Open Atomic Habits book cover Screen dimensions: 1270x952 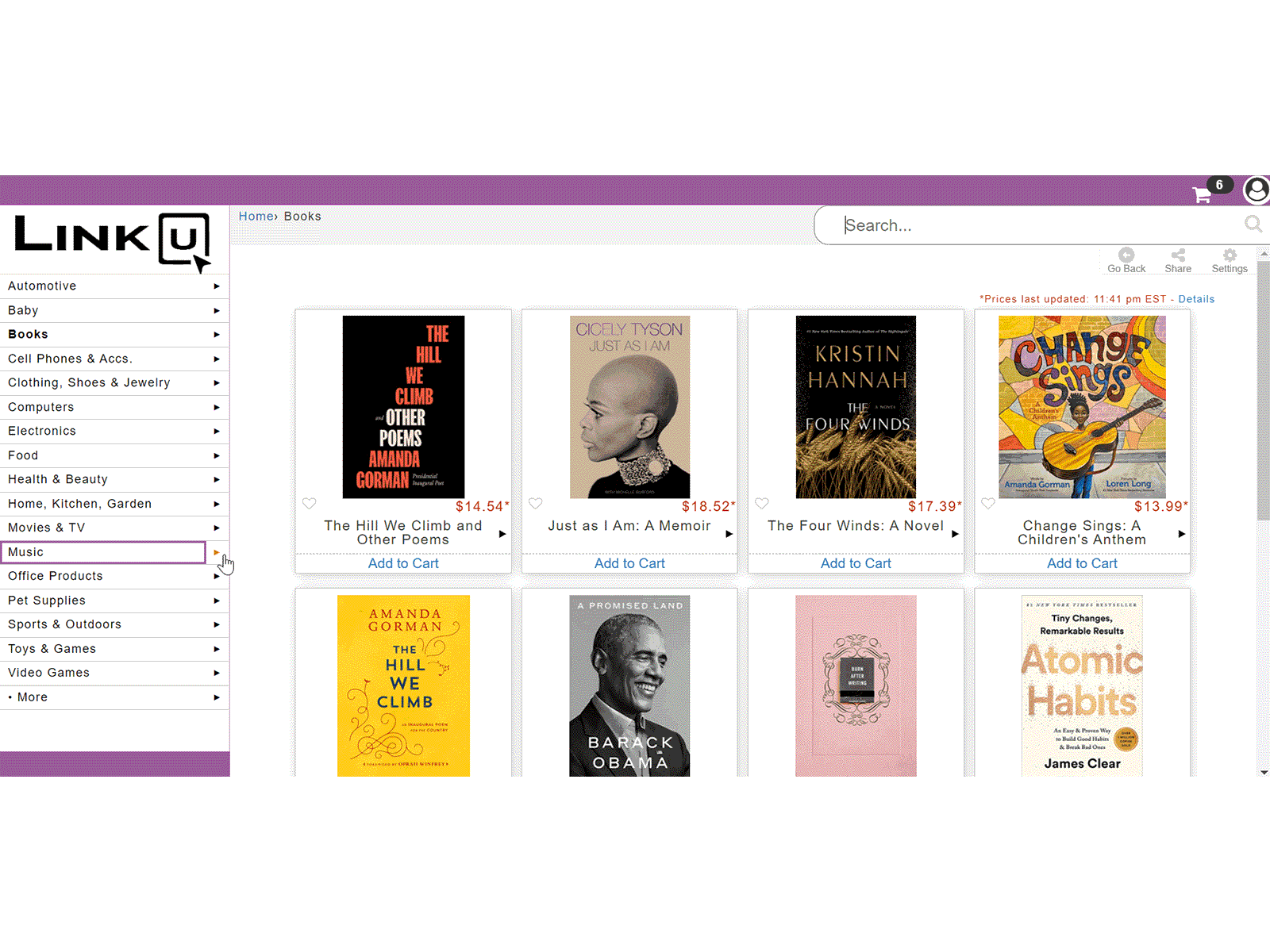tap(1082, 685)
